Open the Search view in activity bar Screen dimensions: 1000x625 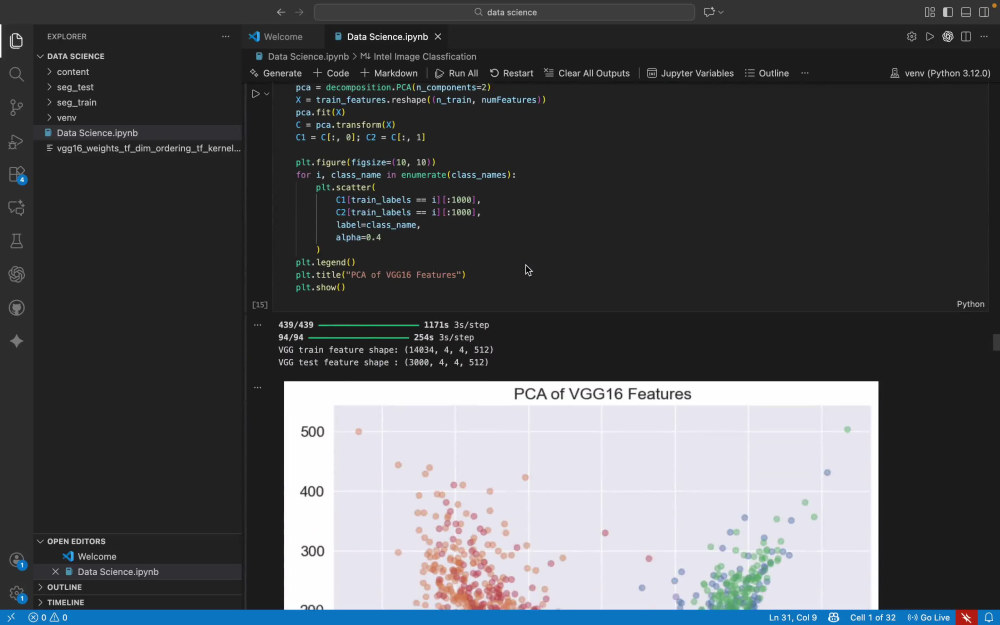tap(17, 75)
